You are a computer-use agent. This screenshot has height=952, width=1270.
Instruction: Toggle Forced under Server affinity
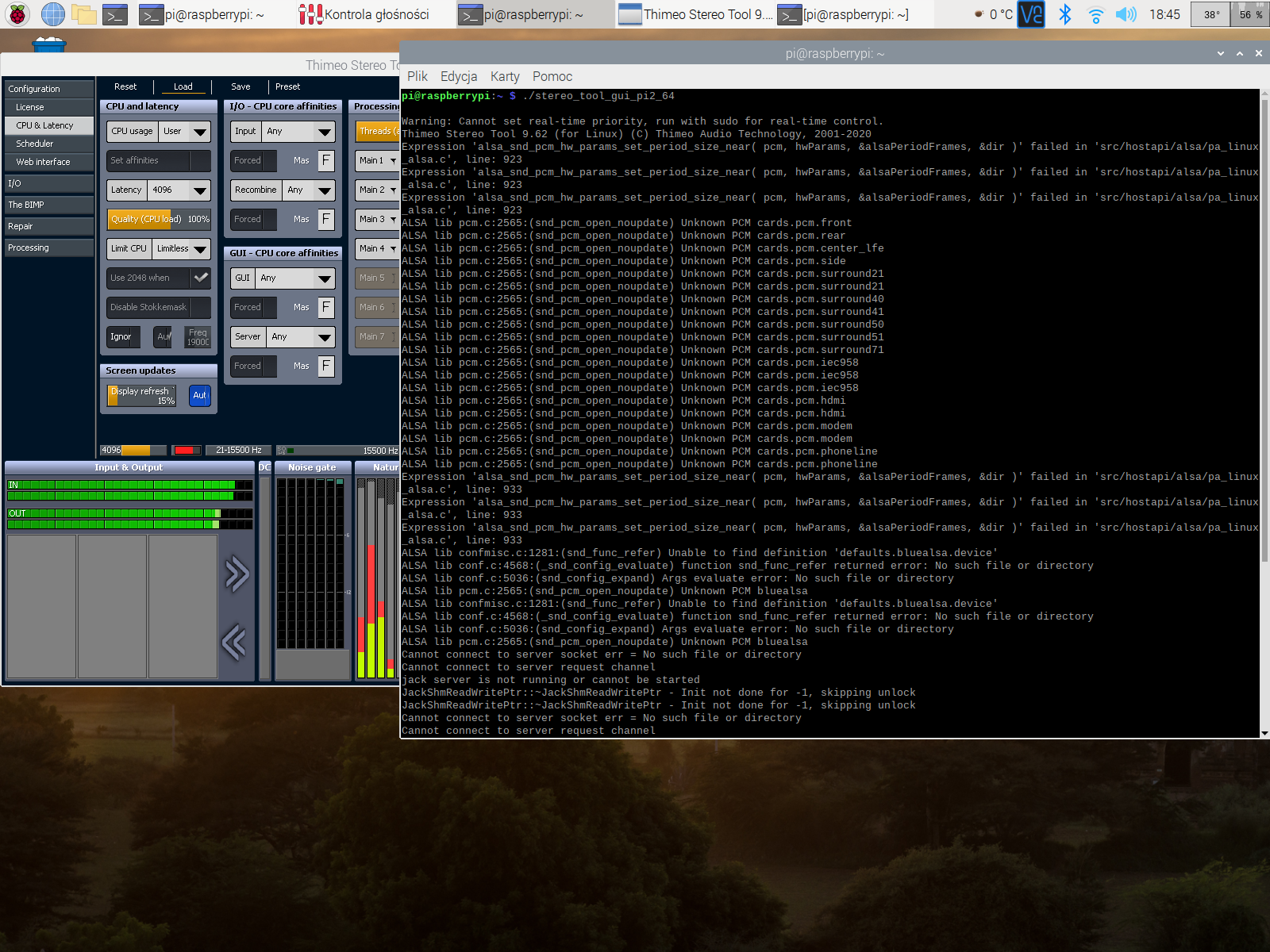click(254, 366)
